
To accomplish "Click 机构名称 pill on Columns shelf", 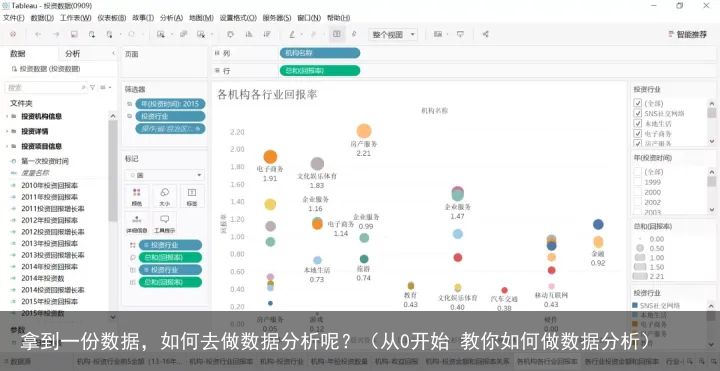I will pos(320,53).
